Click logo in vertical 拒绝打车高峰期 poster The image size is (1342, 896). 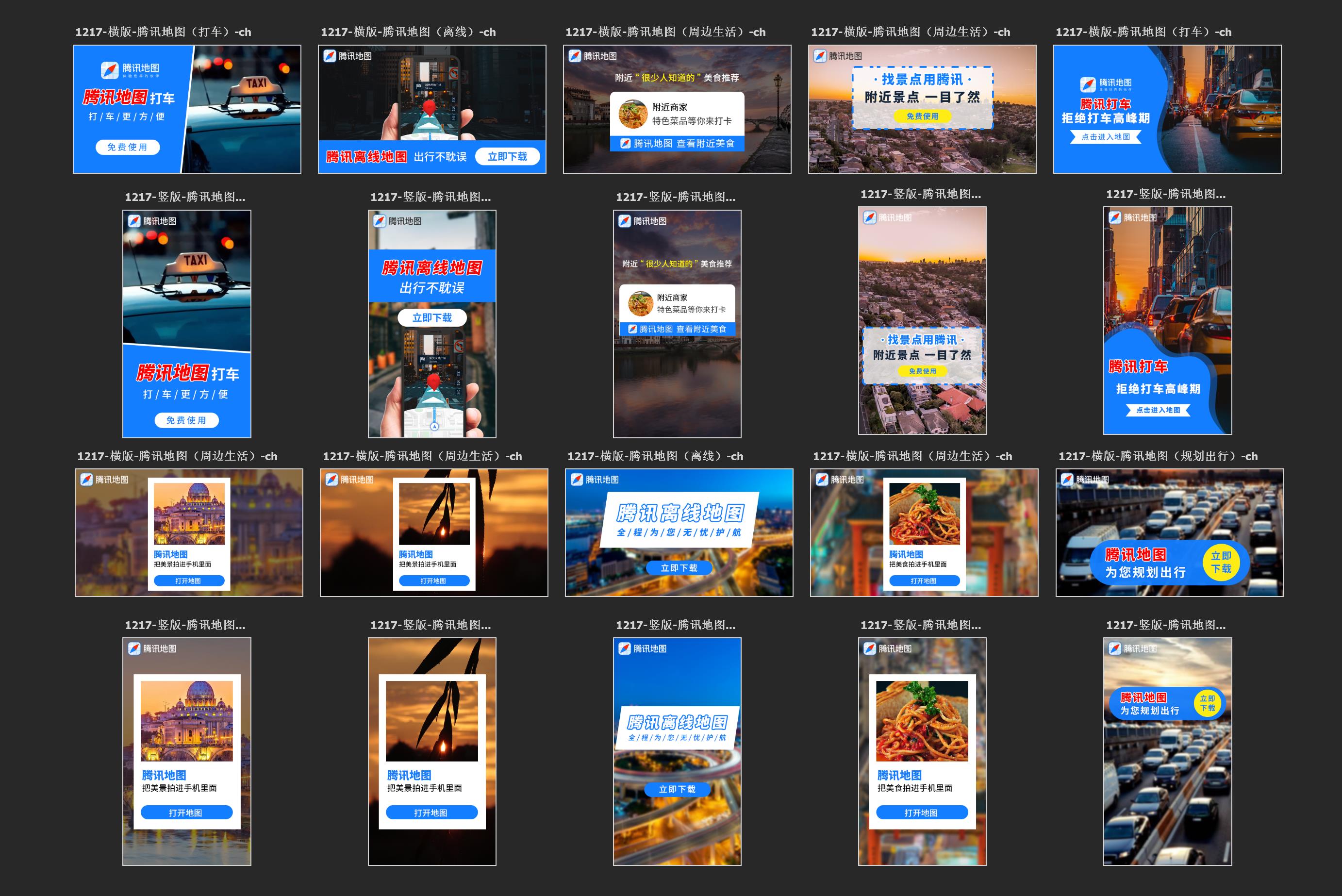pos(1132,218)
